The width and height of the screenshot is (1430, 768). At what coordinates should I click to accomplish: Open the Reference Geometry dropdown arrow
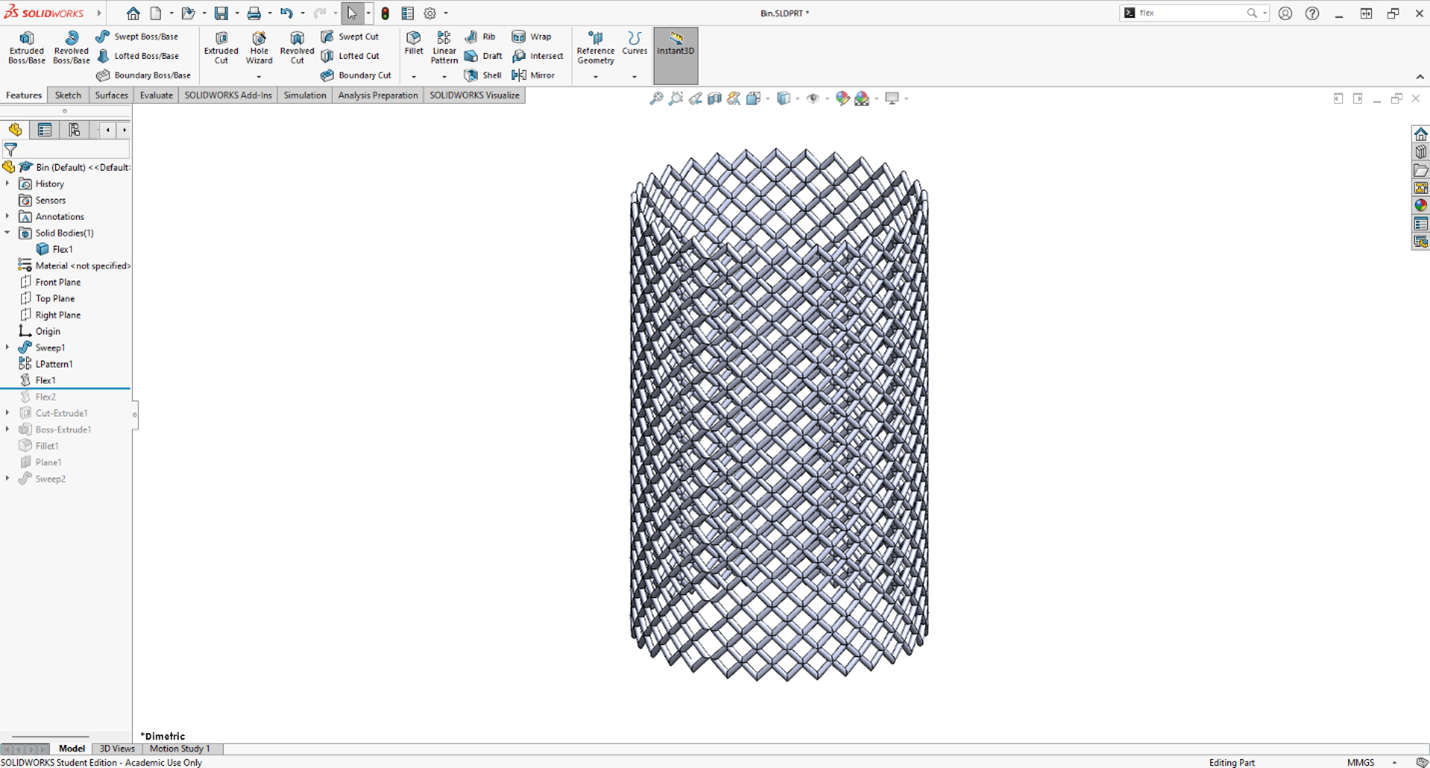coord(596,77)
